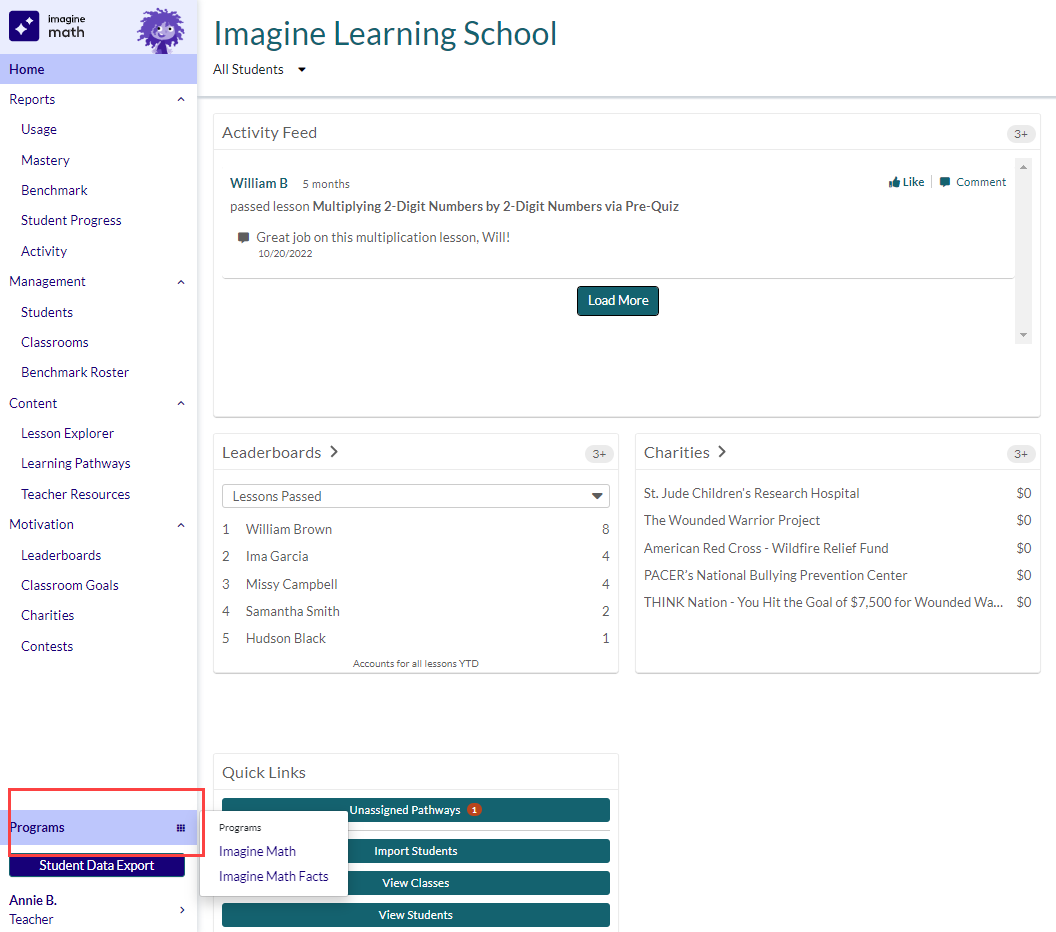The height and width of the screenshot is (932, 1056).
Task: Expand the Annie B. teacher profile arrow
Action: (182, 910)
